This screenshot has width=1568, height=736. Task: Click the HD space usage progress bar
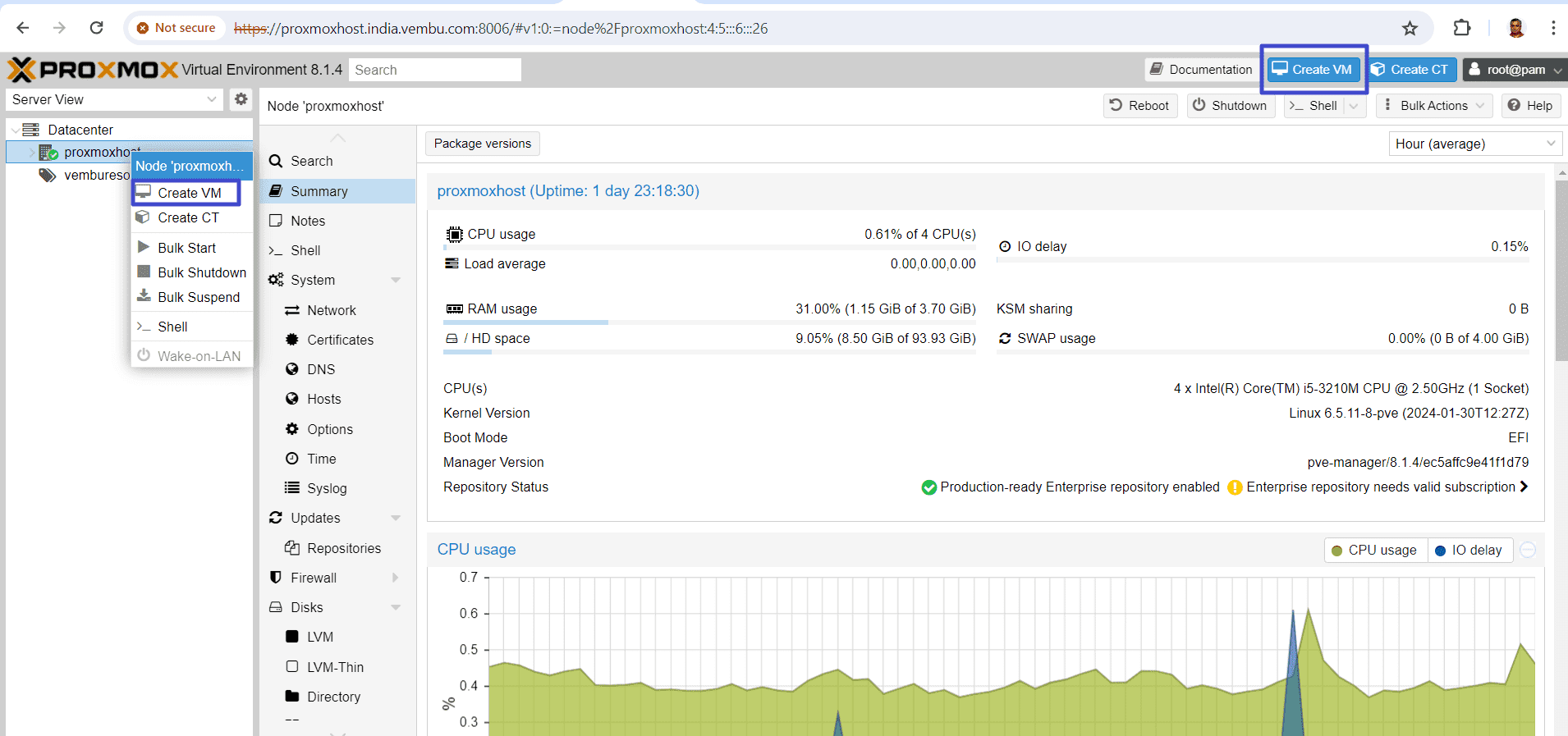pyautogui.click(x=709, y=352)
